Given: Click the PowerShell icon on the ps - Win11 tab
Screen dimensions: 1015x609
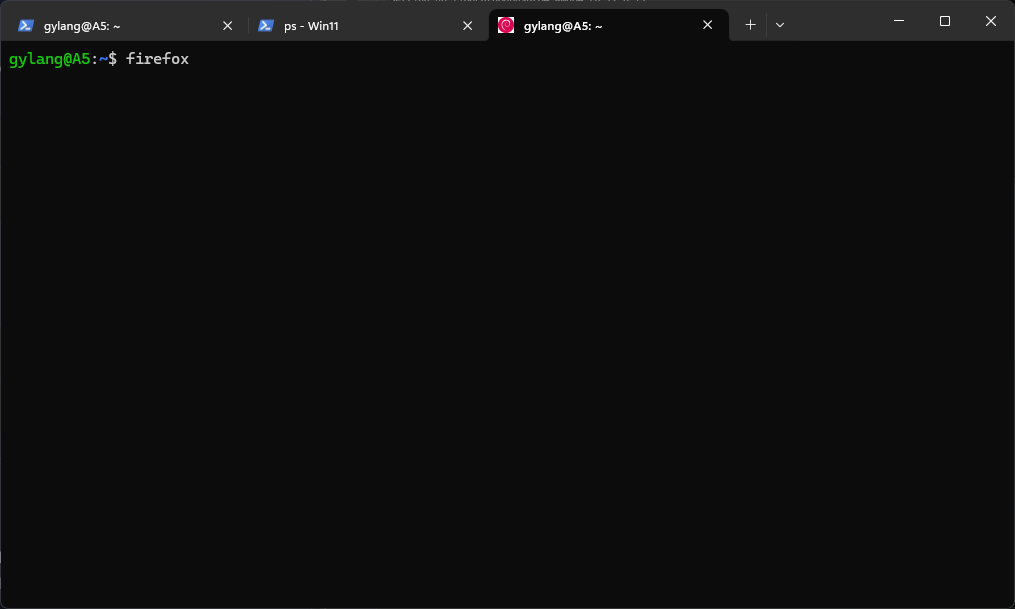Looking at the screenshot, I should point(266,26).
